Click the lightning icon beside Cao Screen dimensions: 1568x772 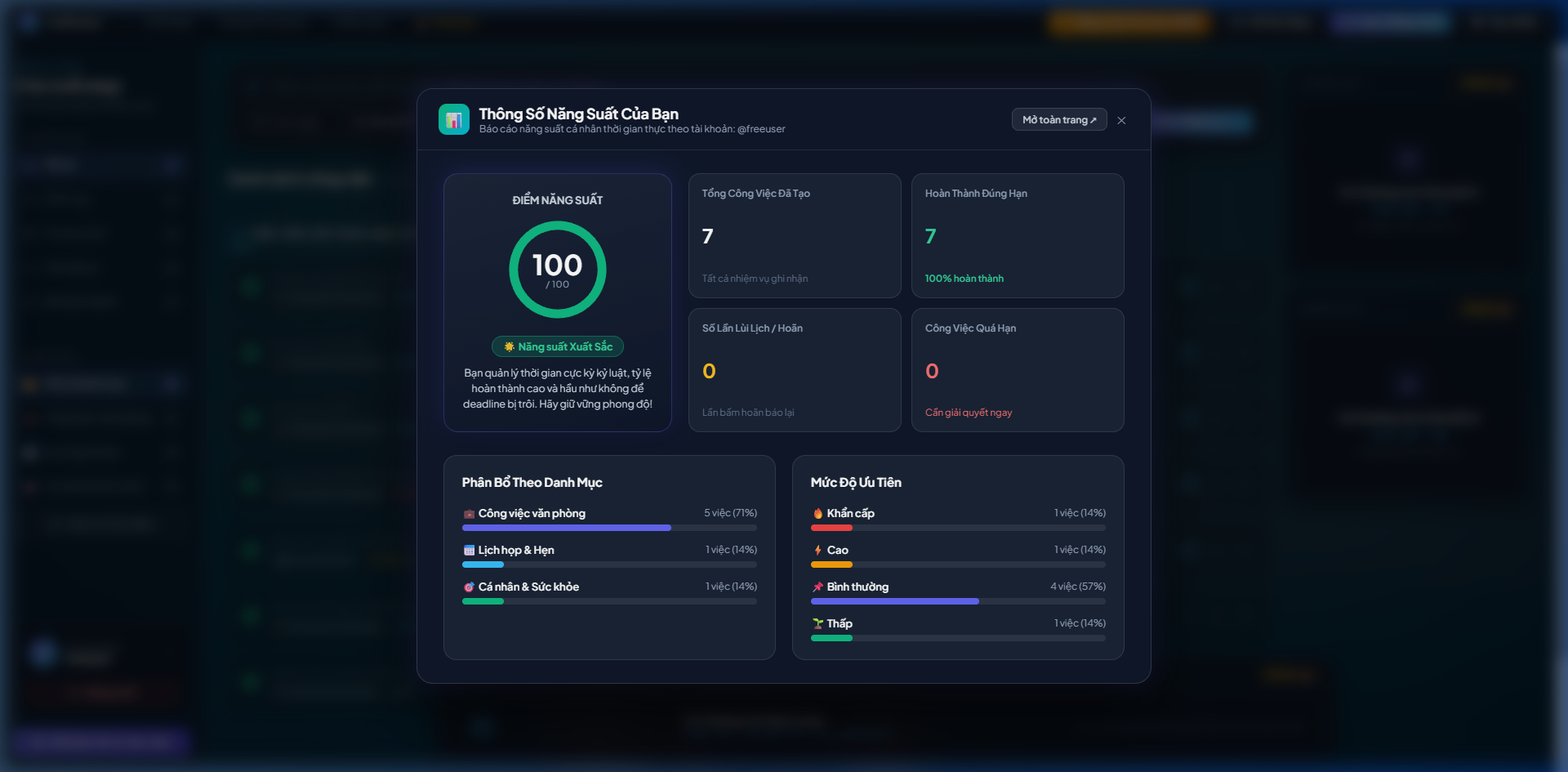(x=817, y=551)
